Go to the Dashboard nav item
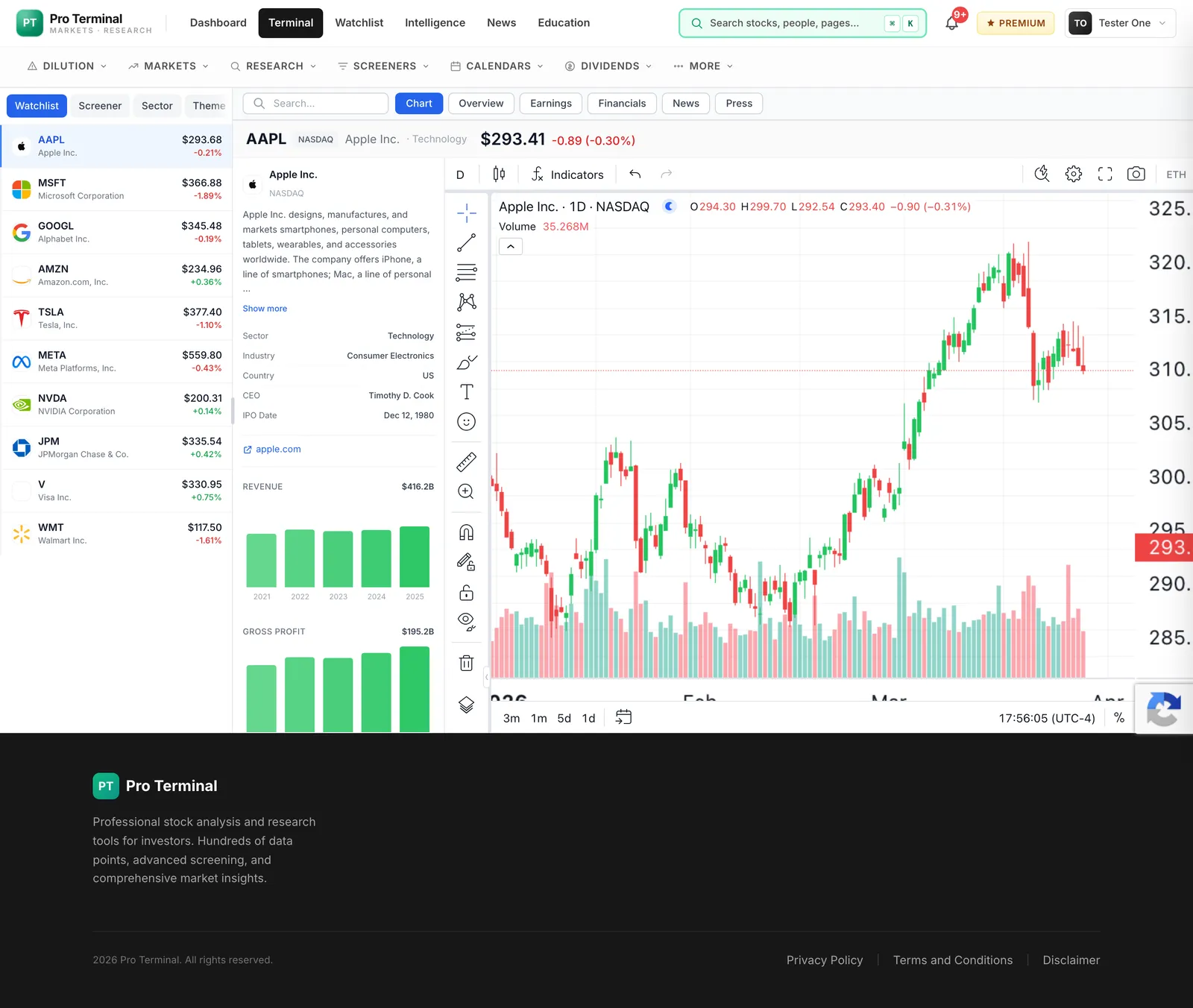This screenshot has height=1008, width=1193. tap(218, 23)
